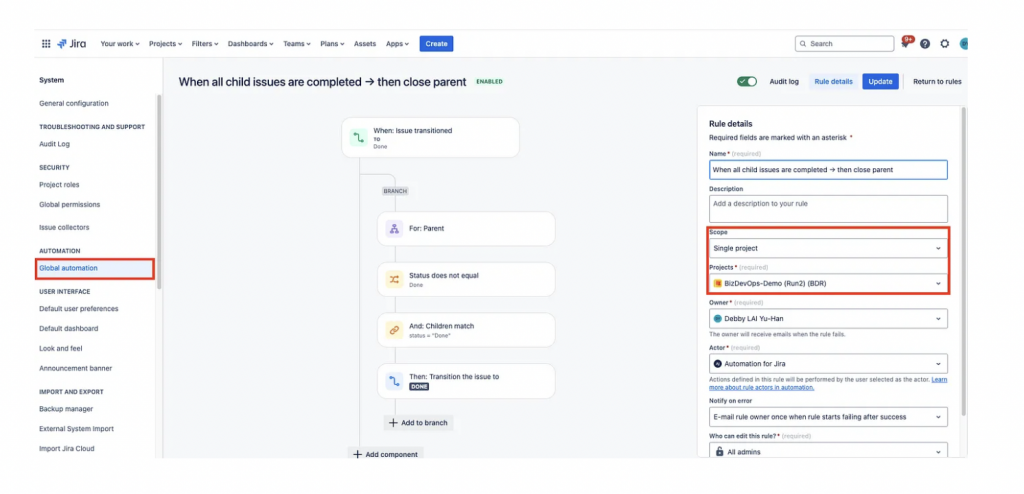
Task: Open General configuration in the sidebar
Action: [x=74, y=103]
